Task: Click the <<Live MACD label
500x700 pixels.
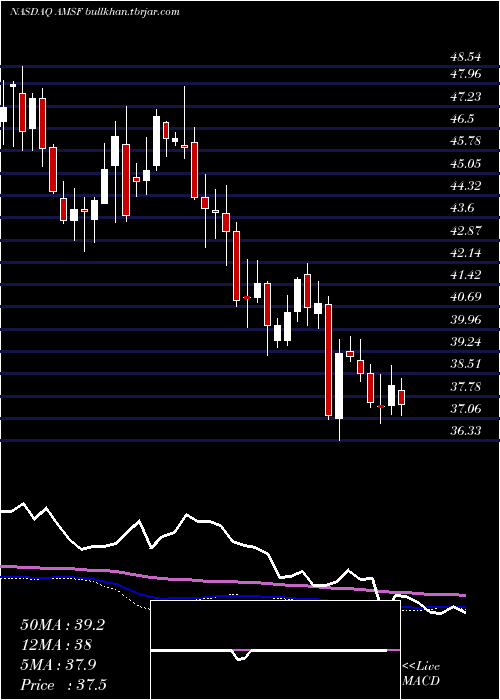Action: (x=421, y=674)
